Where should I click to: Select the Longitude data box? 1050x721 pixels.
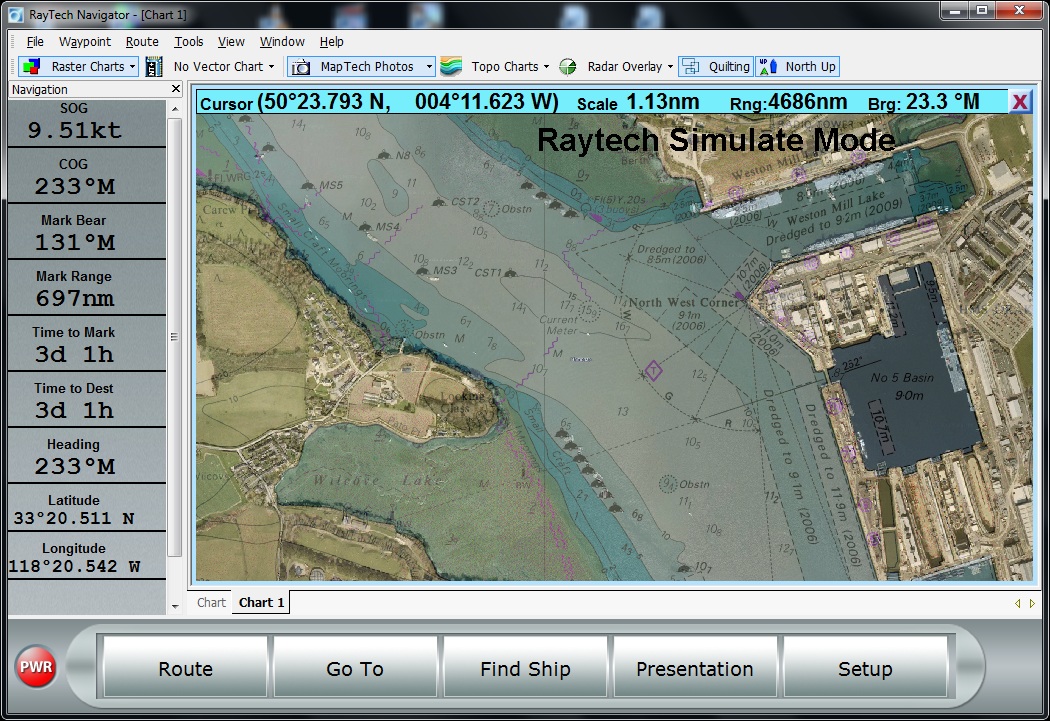[x=87, y=556]
